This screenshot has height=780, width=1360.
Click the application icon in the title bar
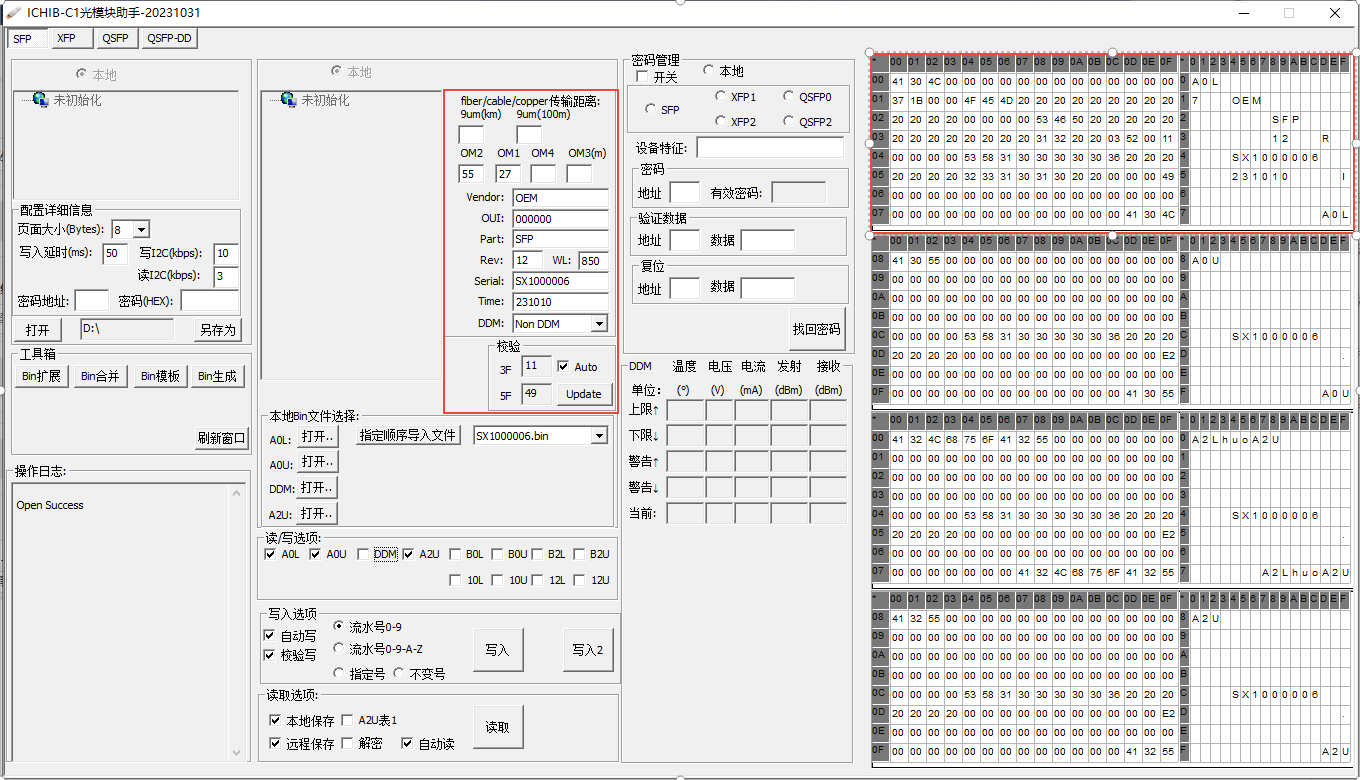tap(12, 13)
